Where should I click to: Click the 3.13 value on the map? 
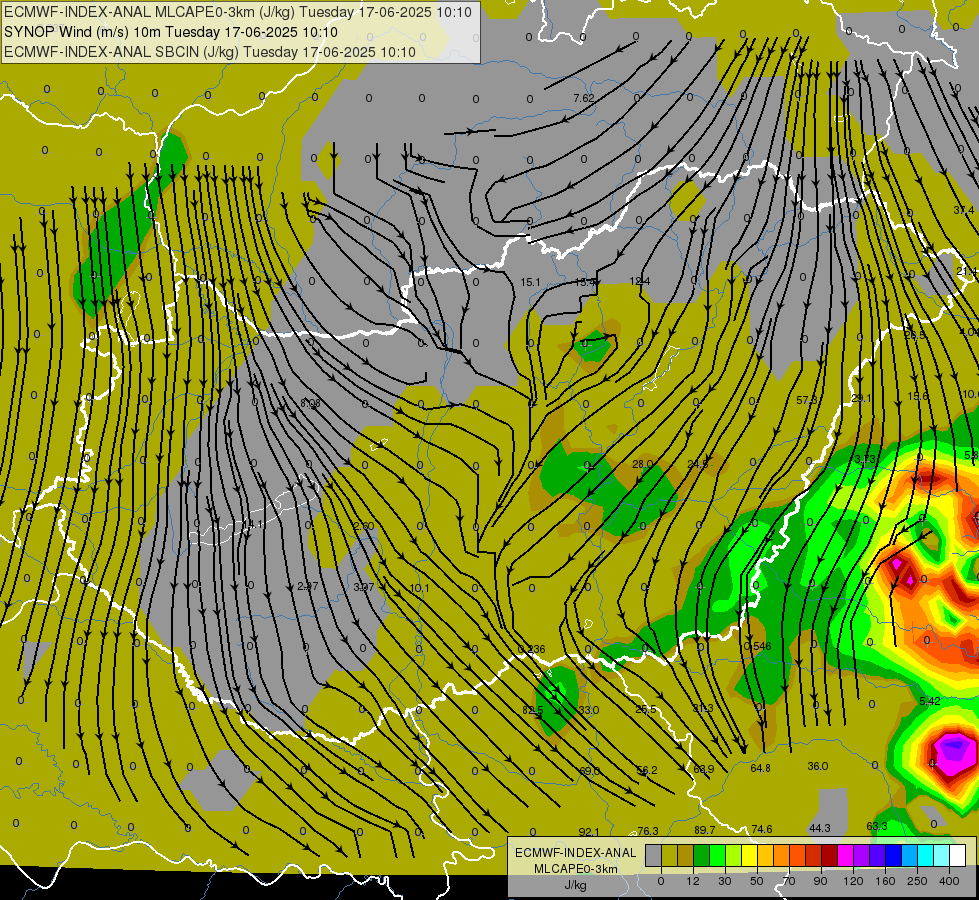(865, 459)
